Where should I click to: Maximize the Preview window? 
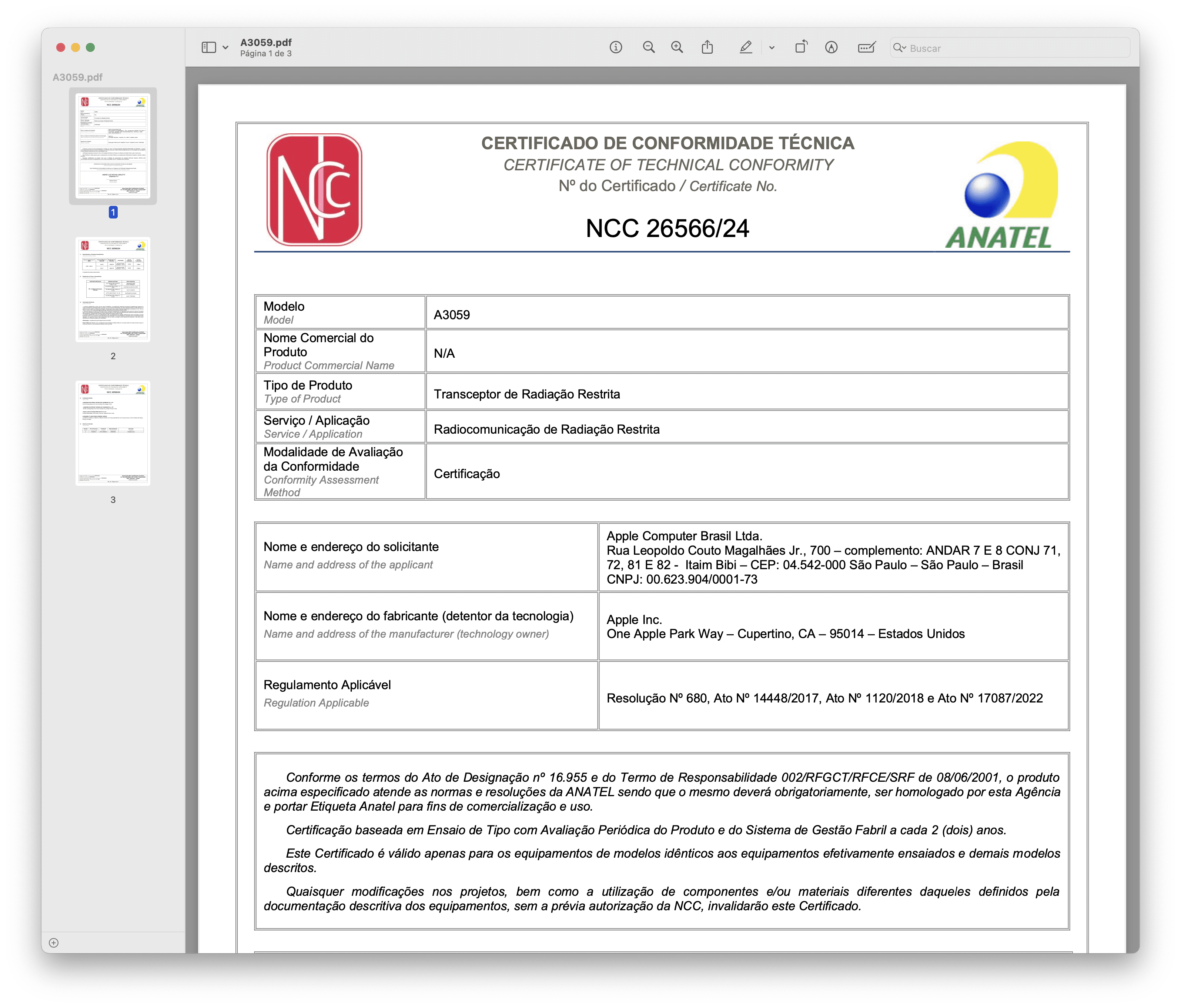pyautogui.click(x=90, y=47)
